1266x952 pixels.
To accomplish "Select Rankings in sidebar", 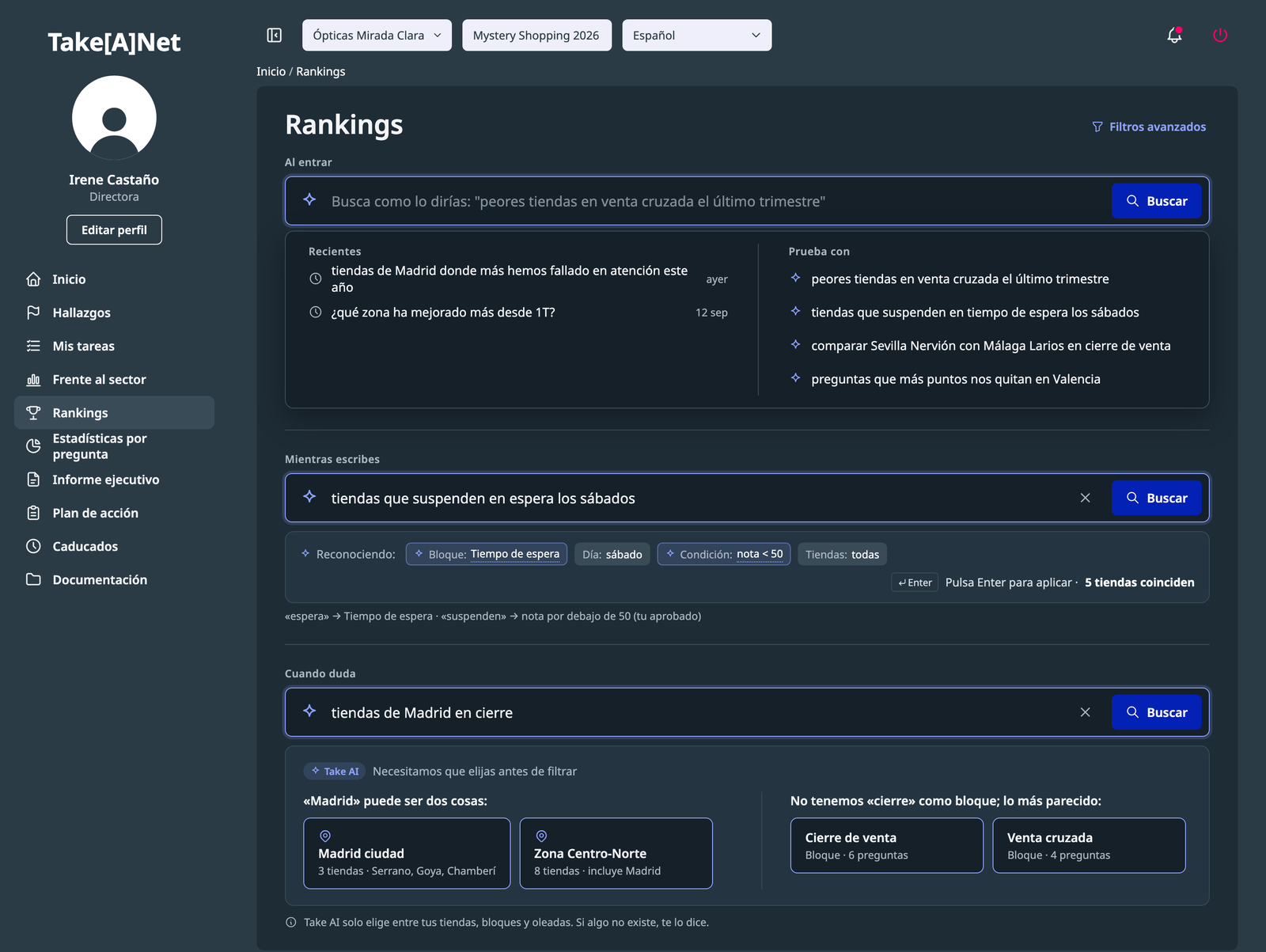I will pos(114,412).
